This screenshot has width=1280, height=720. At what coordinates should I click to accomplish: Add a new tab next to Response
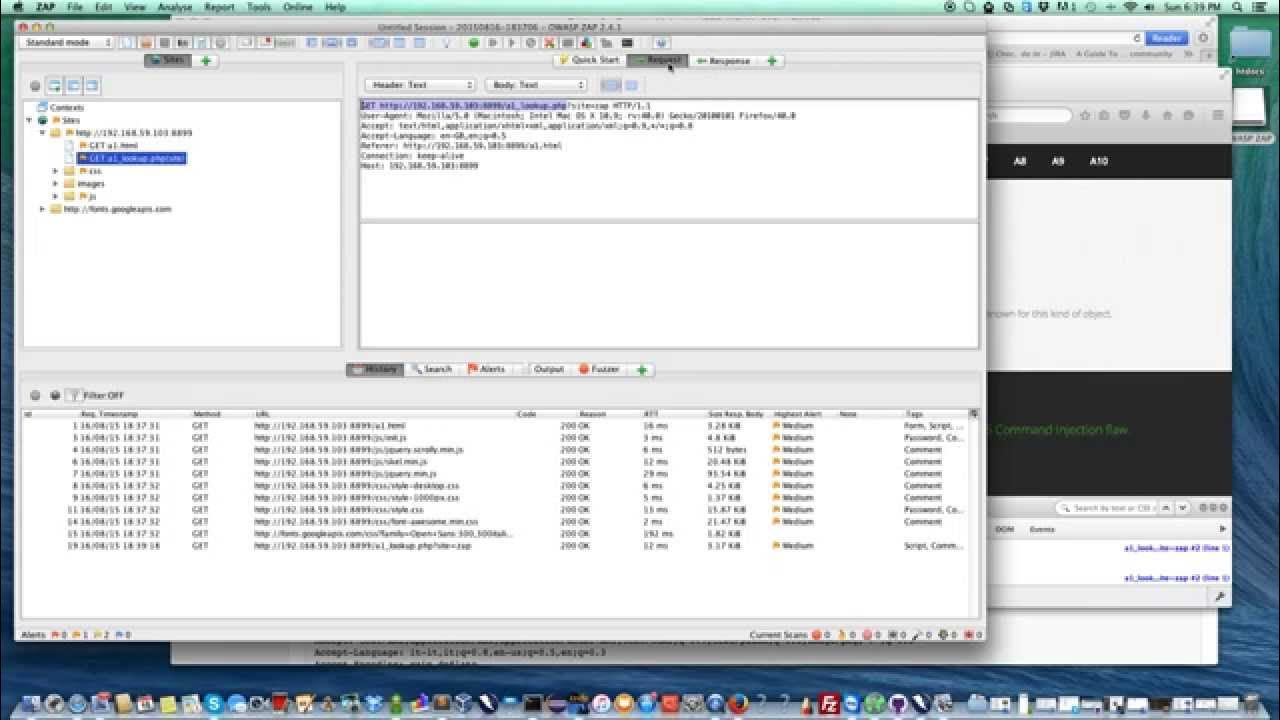tap(771, 60)
